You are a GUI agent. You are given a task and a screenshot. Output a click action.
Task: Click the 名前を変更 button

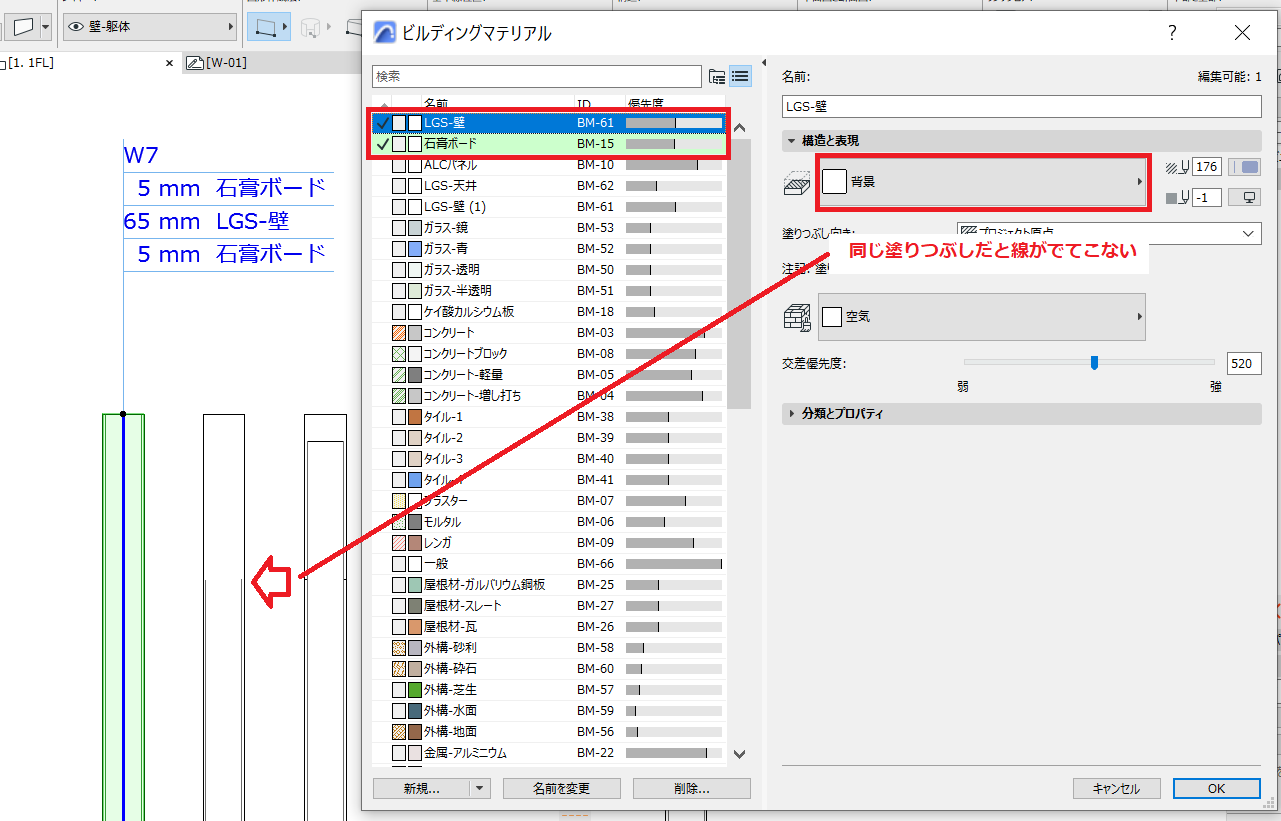[x=562, y=789]
